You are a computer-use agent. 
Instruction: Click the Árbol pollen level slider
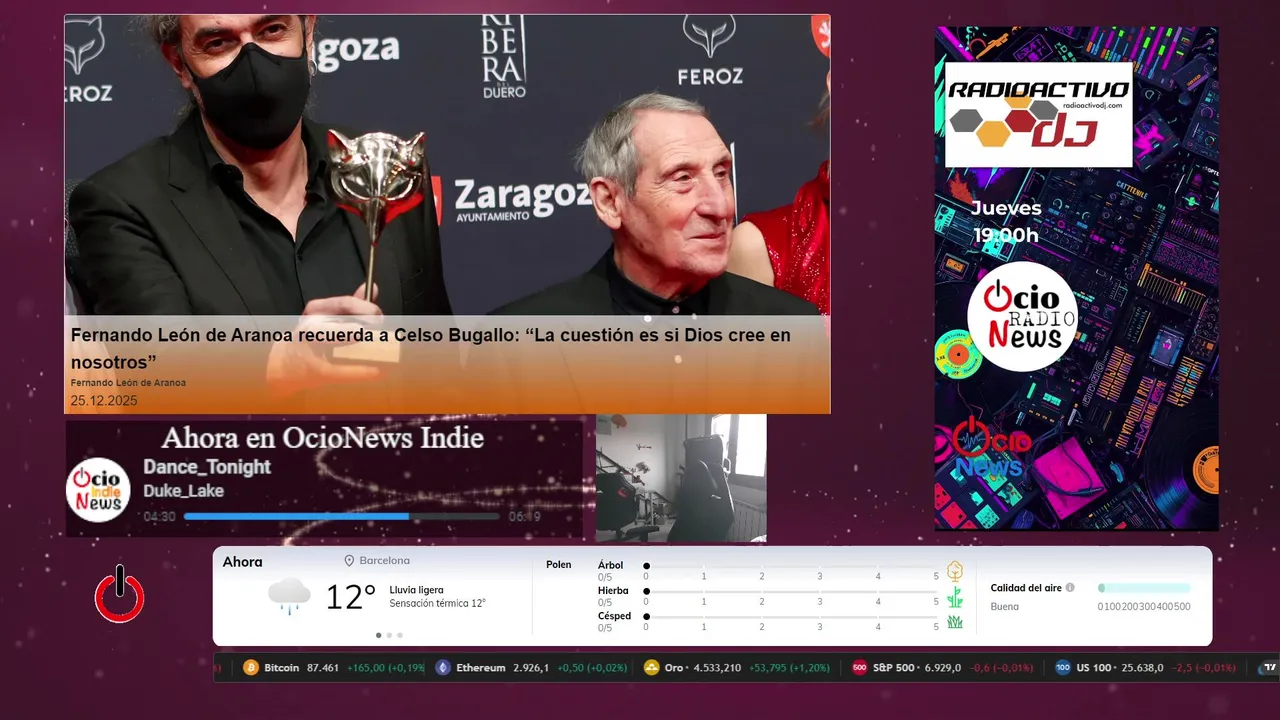(791, 566)
